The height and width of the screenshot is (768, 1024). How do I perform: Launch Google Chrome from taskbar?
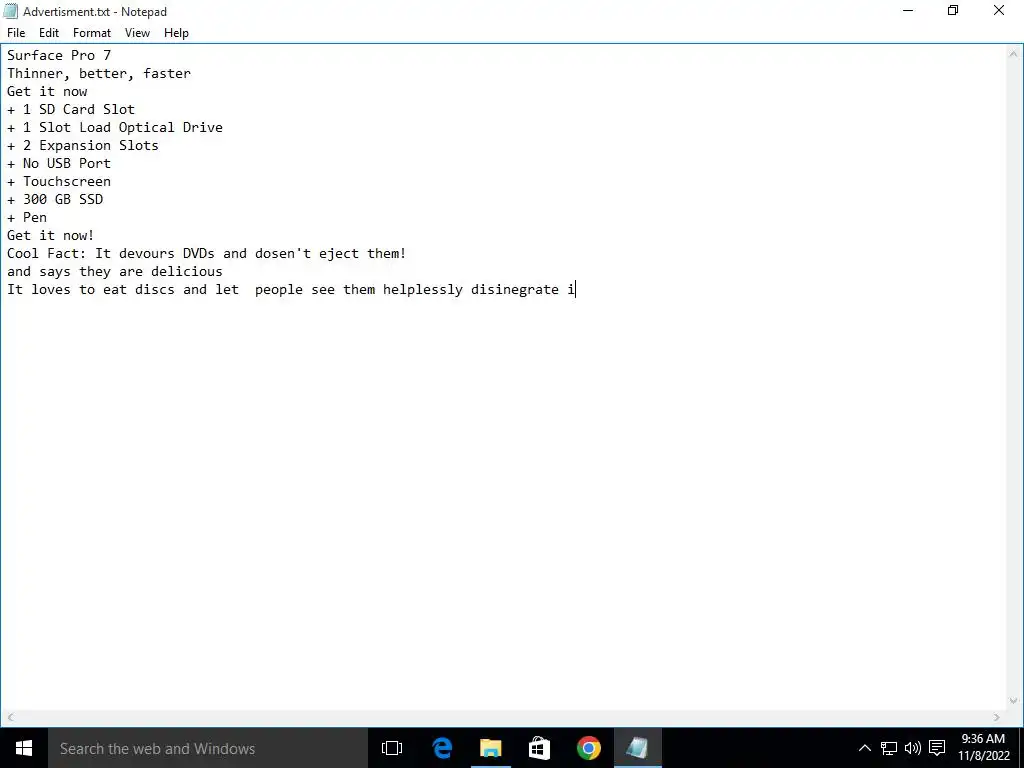click(x=588, y=748)
